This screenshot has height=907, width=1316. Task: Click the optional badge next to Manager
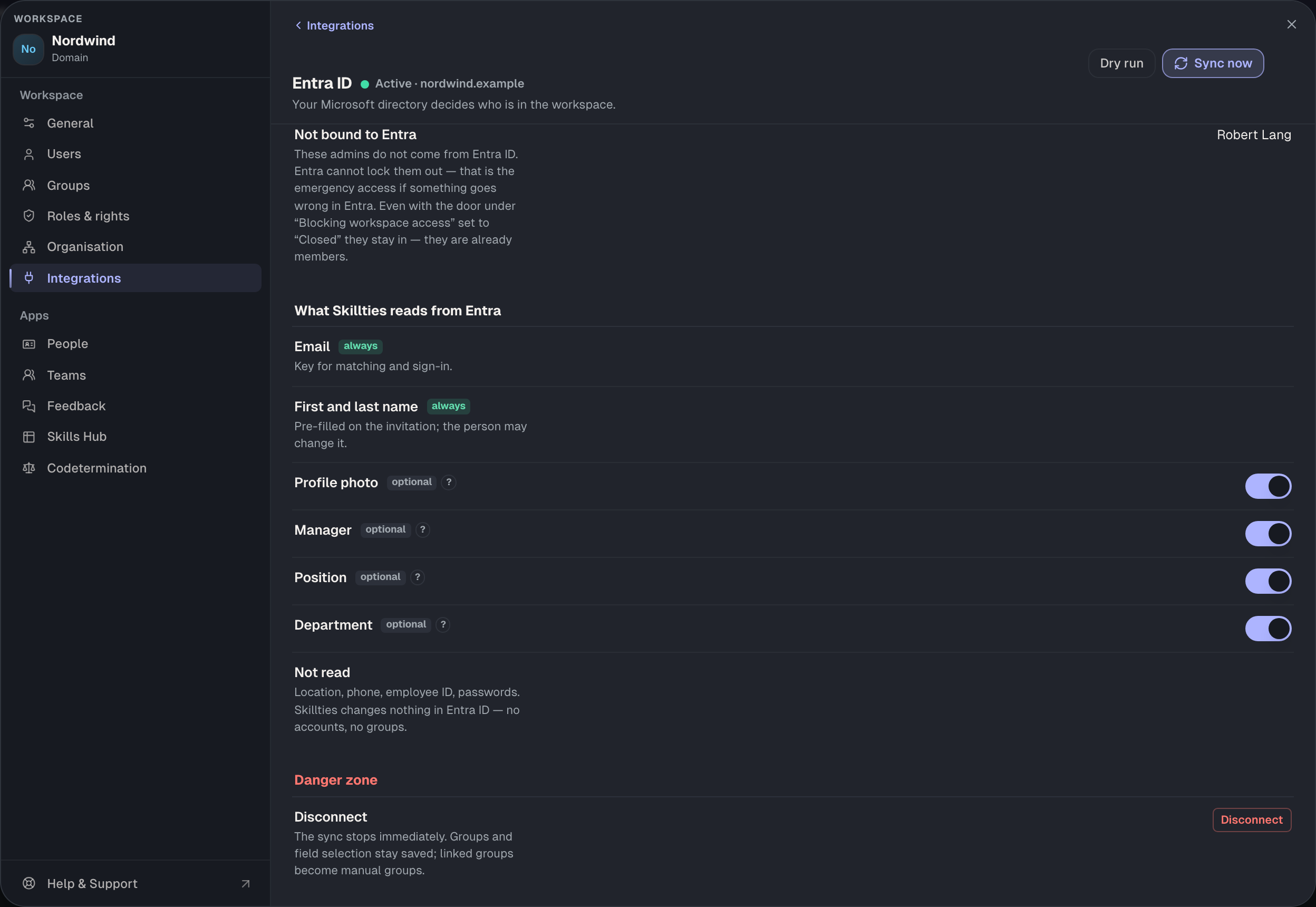point(385,529)
